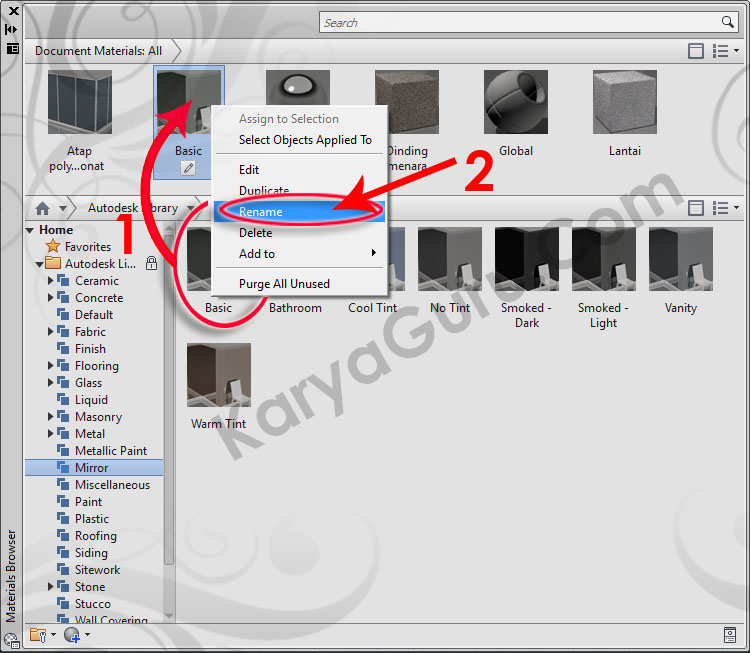This screenshot has height=653, width=750.
Task: Click the search magnifier icon
Action: [728, 22]
